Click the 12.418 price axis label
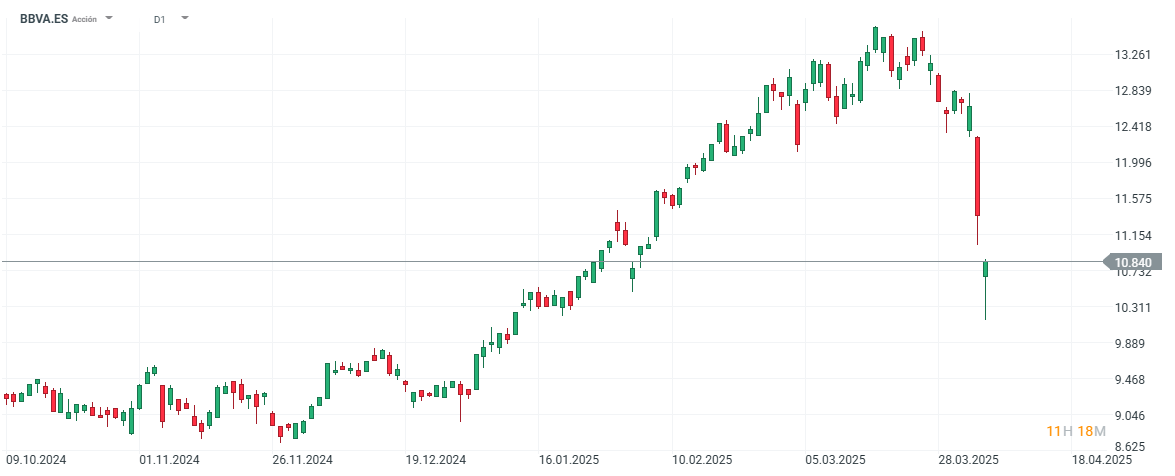 tap(1133, 127)
